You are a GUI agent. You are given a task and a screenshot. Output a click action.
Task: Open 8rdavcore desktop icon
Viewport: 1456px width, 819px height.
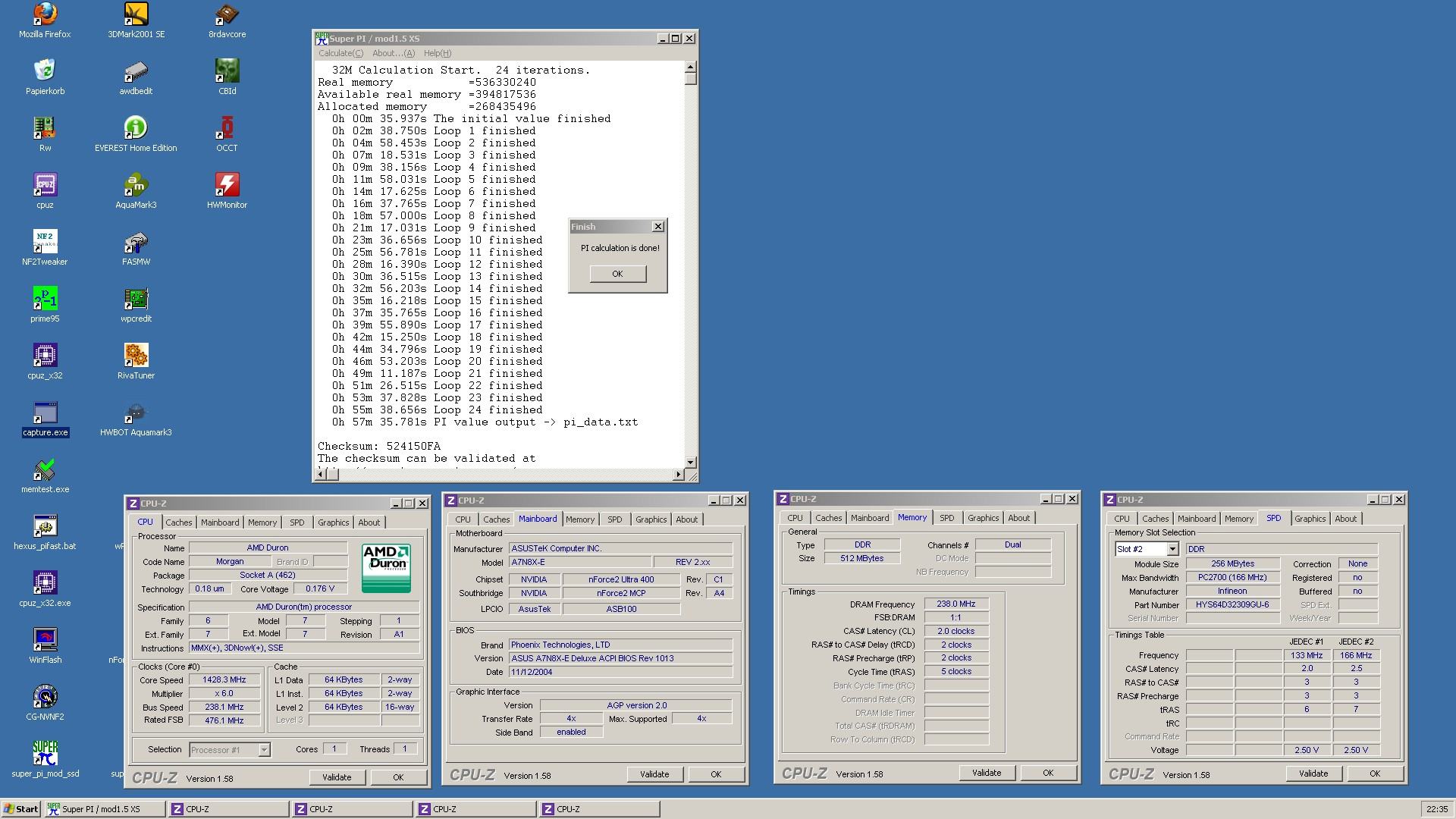click(227, 20)
